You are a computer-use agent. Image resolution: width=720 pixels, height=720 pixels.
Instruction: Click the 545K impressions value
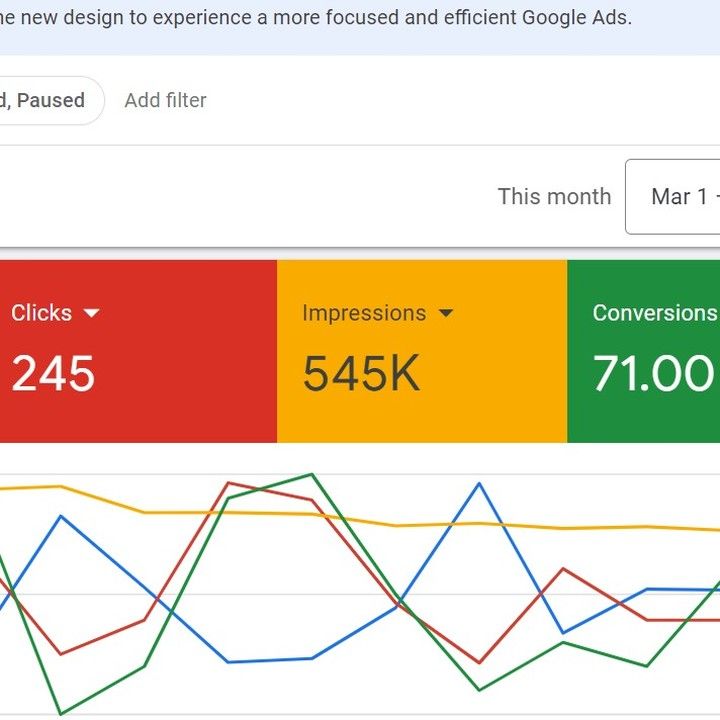tap(361, 374)
